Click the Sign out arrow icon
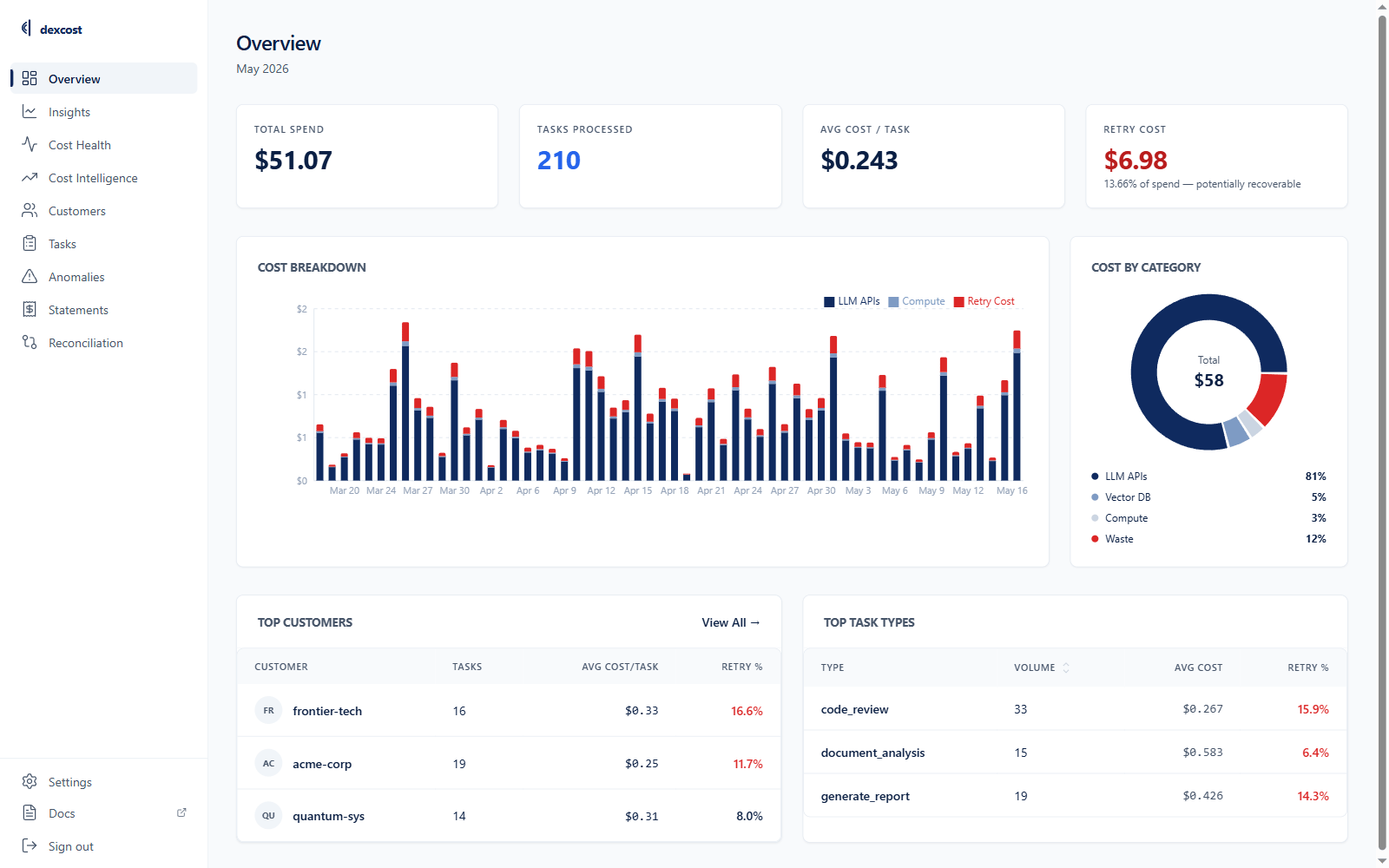The image size is (1389, 868). [30, 845]
